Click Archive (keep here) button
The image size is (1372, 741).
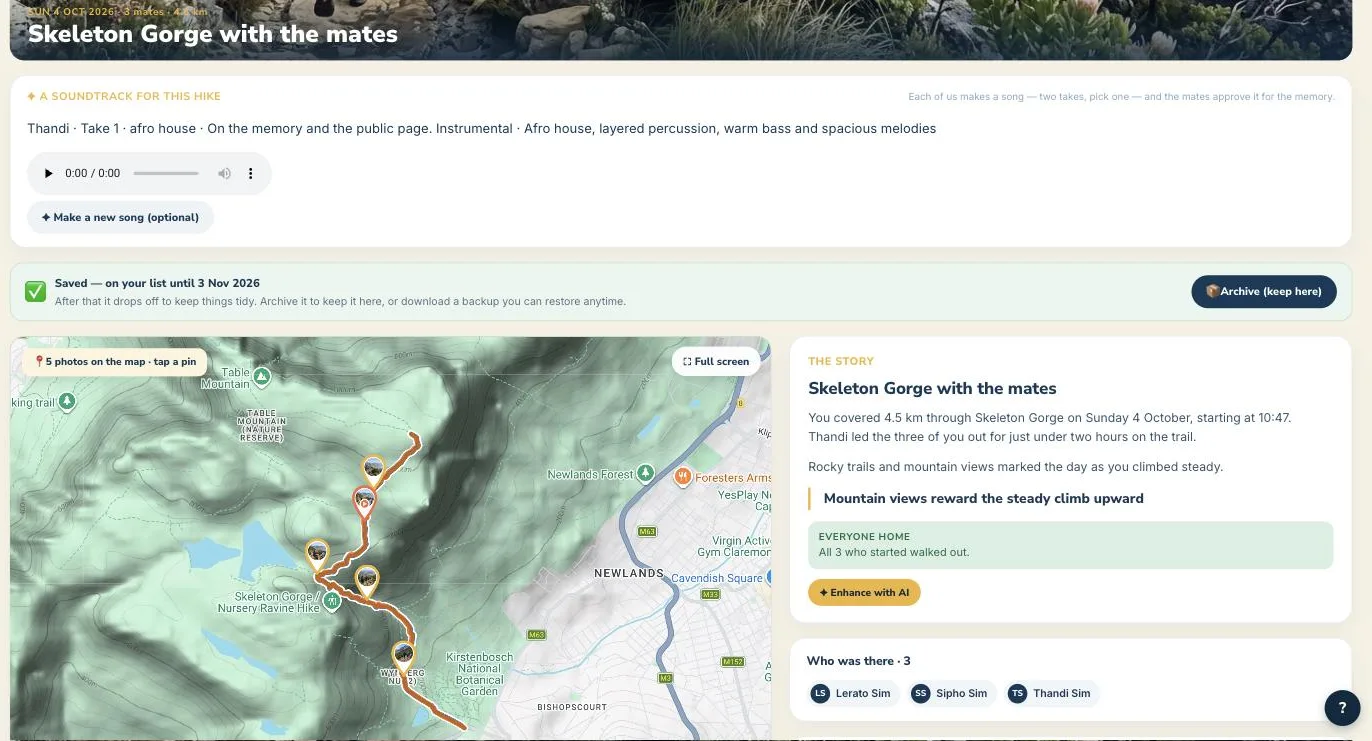(x=1264, y=291)
